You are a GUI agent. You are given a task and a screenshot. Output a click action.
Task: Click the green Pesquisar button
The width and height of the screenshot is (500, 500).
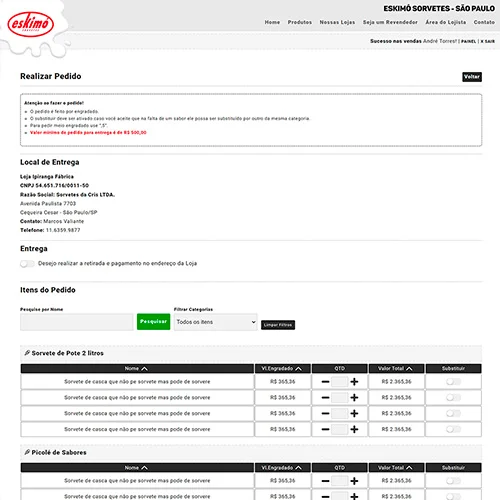tap(153, 322)
